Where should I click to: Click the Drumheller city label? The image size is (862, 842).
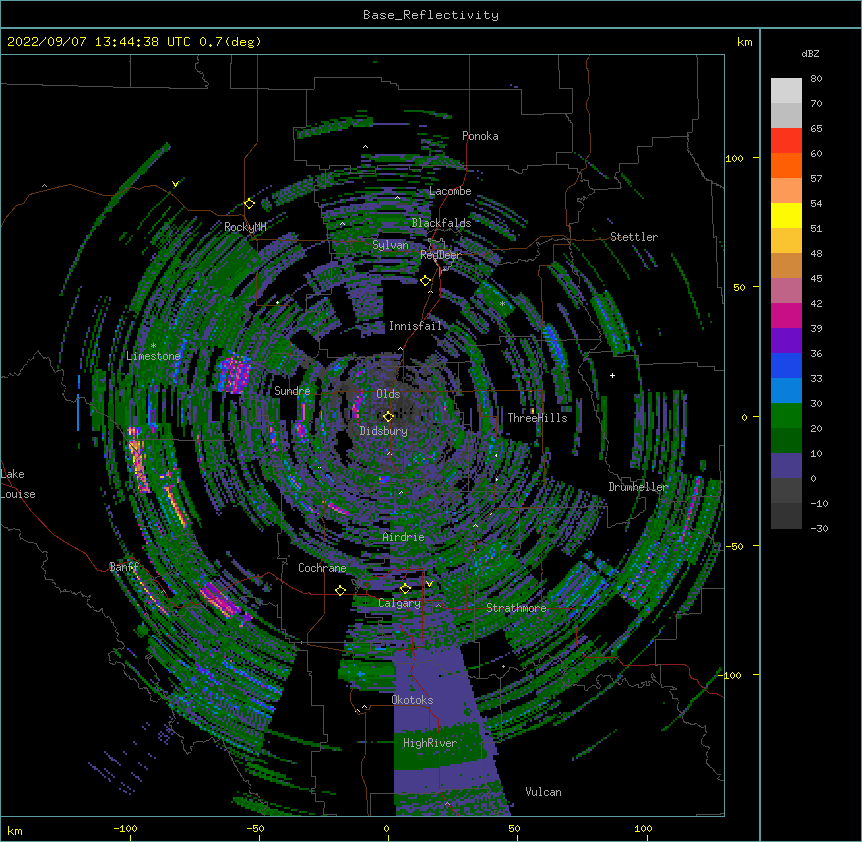click(638, 487)
